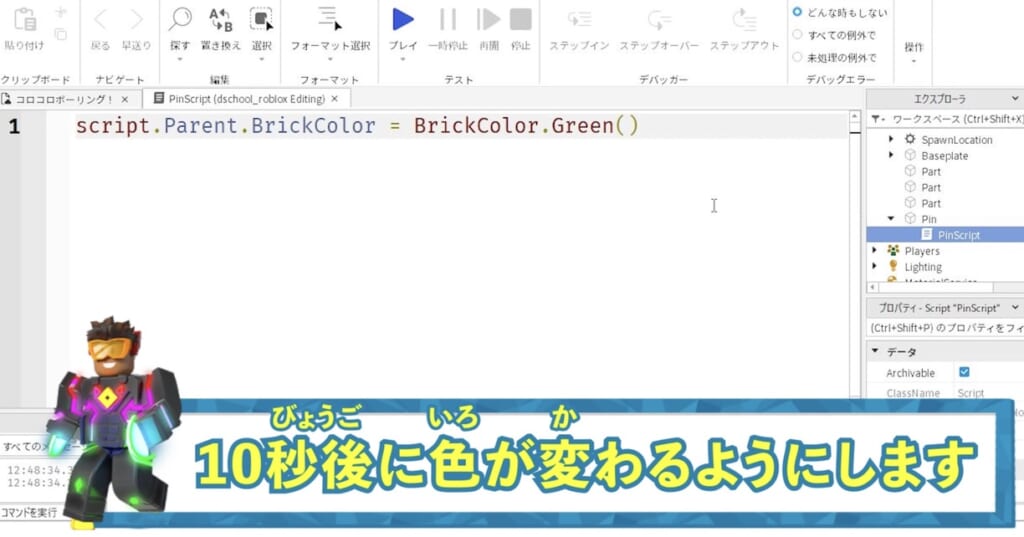Screen dimensions: 1024x537
Task: Click the Pause (一時停止) button
Action: coord(448,20)
